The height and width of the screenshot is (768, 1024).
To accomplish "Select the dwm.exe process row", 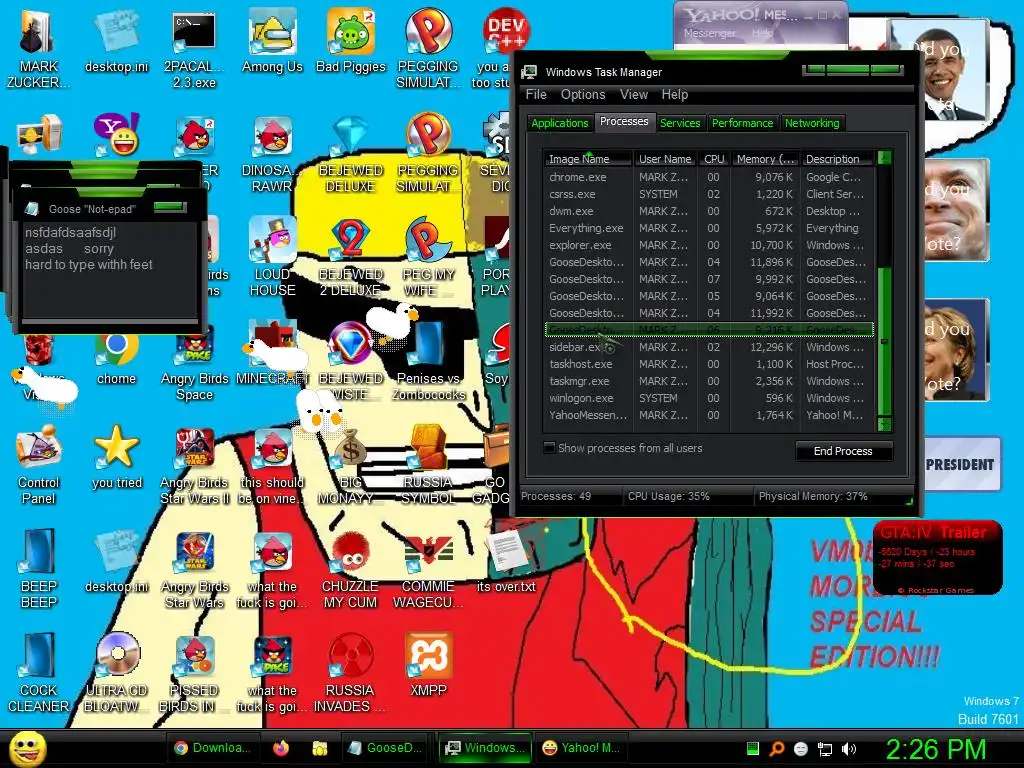I will pyautogui.click(x=709, y=211).
